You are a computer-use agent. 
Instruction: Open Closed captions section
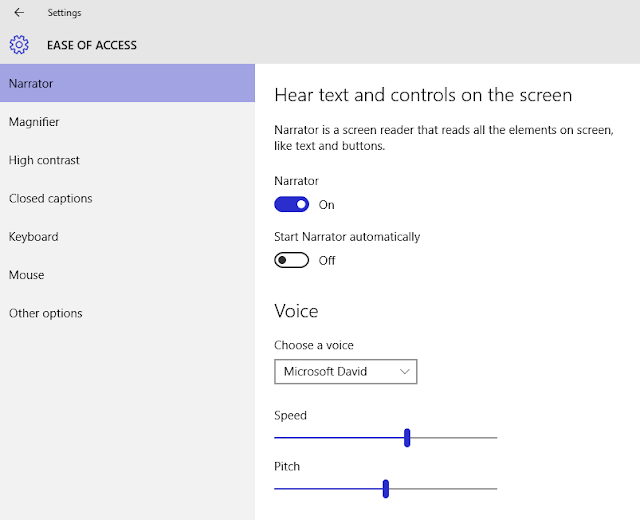[x=50, y=198]
